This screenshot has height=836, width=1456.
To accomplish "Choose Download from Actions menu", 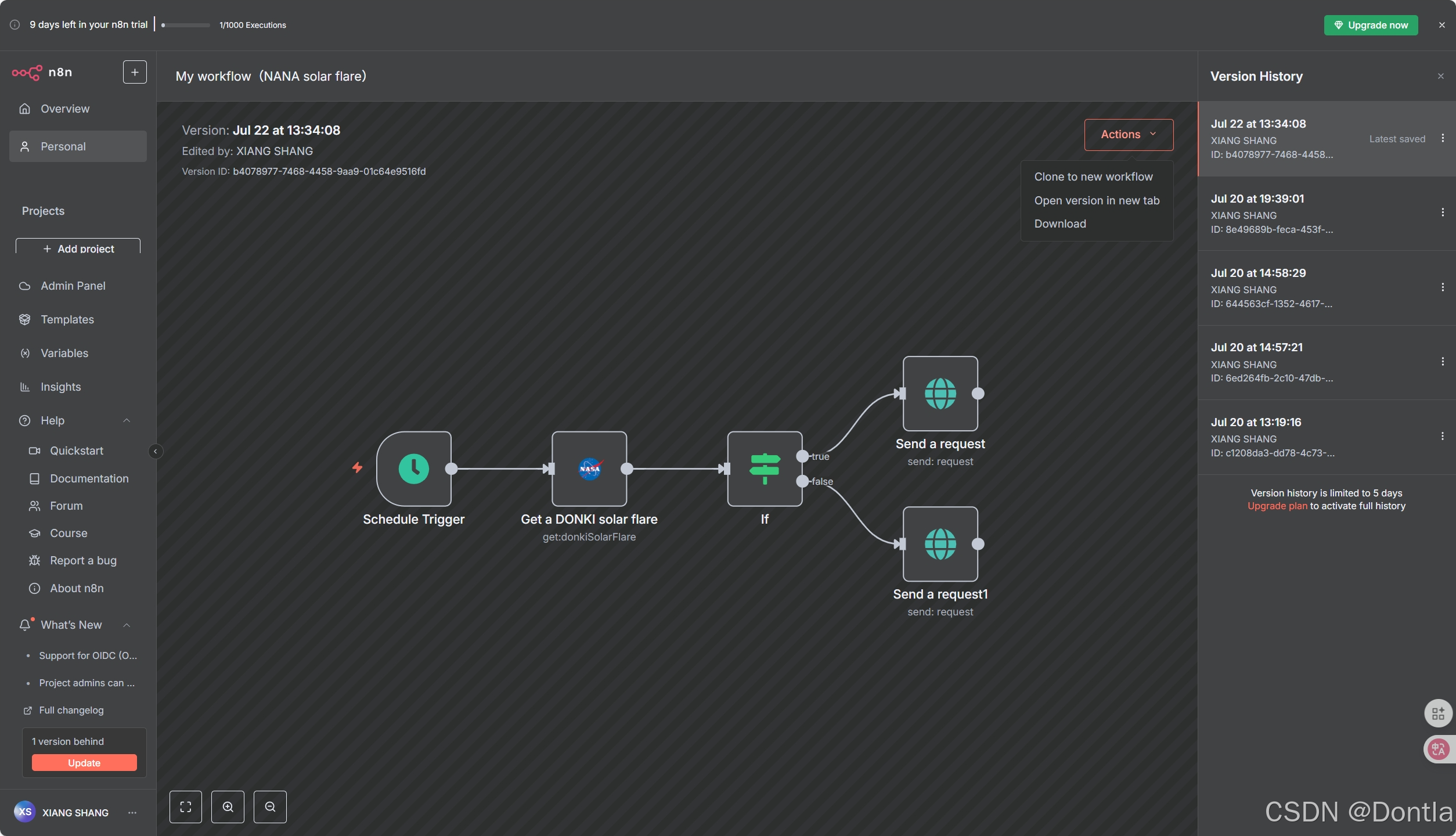I will point(1097,224).
